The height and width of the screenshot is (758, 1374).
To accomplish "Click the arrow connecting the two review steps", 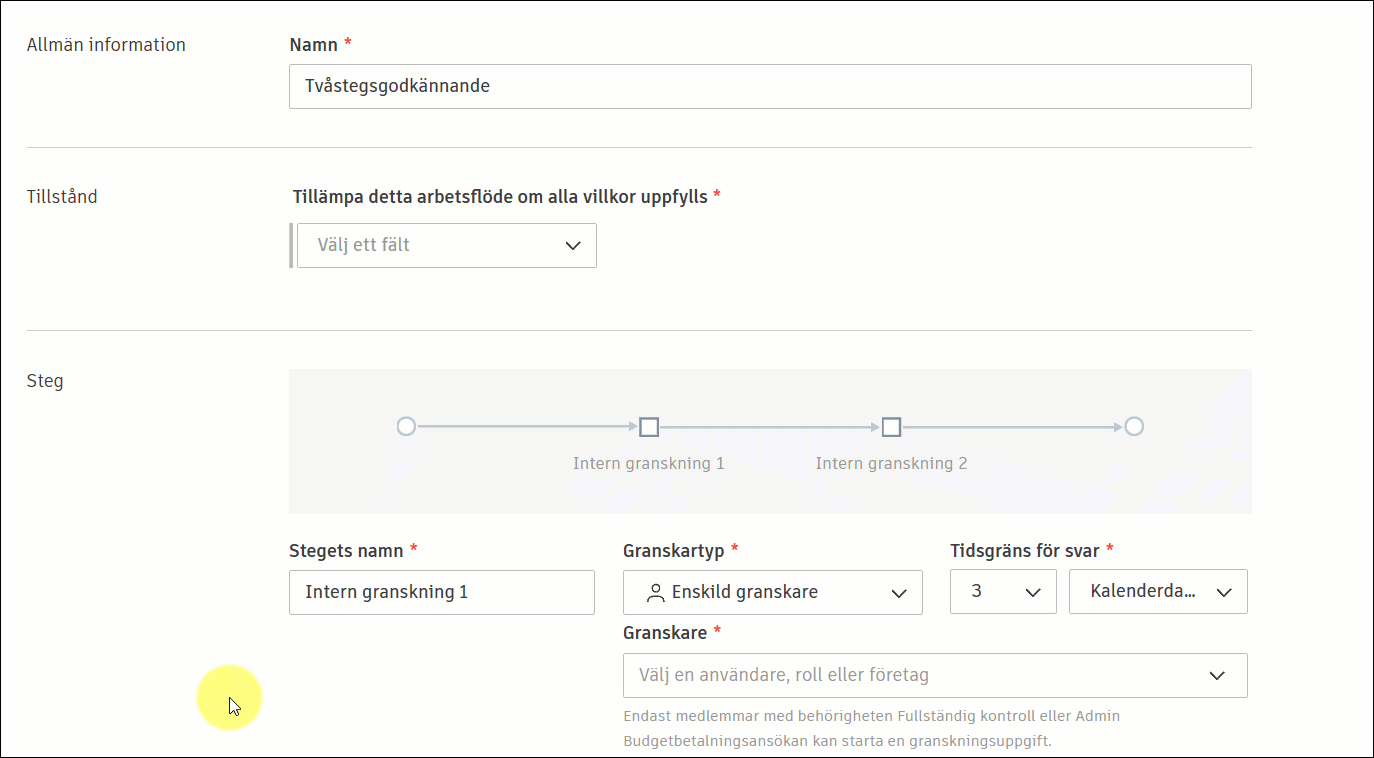I will tap(770, 426).
